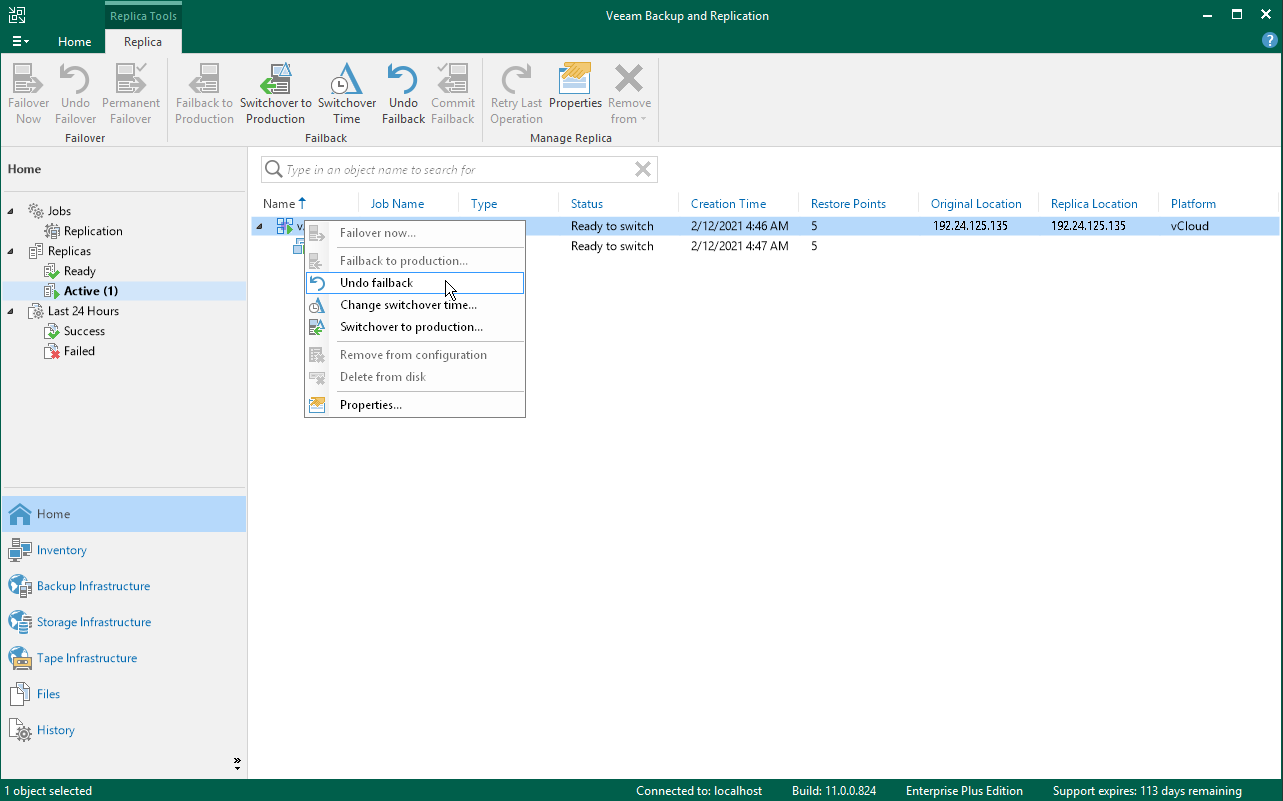This screenshot has width=1283, height=801.
Task: Collapse the Last 24 Hours tree node
Action: (x=12, y=311)
